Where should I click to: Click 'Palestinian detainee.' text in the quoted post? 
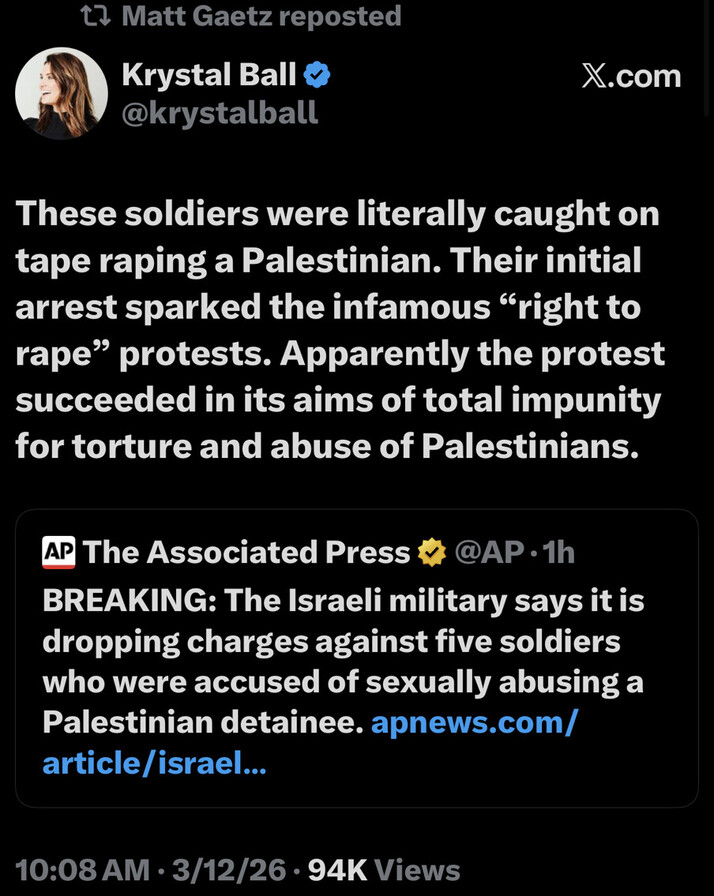coord(201,722)
